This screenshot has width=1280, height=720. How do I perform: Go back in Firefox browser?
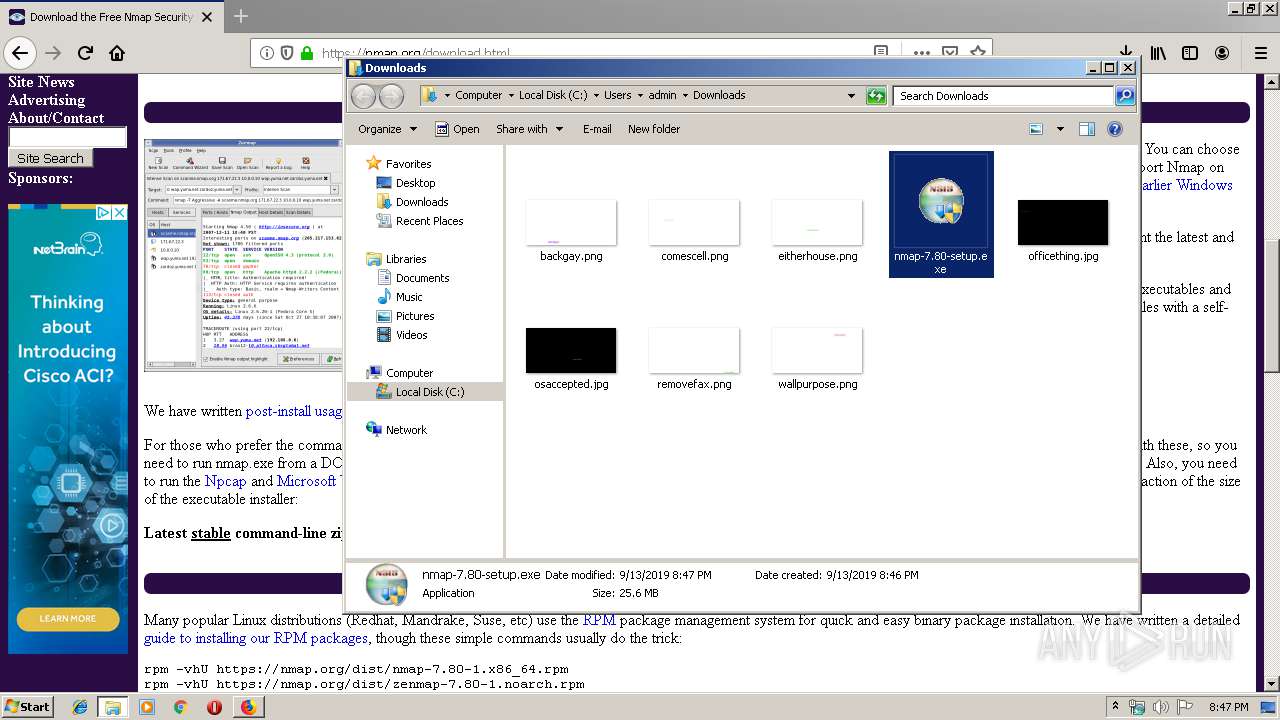coord(20,53)
